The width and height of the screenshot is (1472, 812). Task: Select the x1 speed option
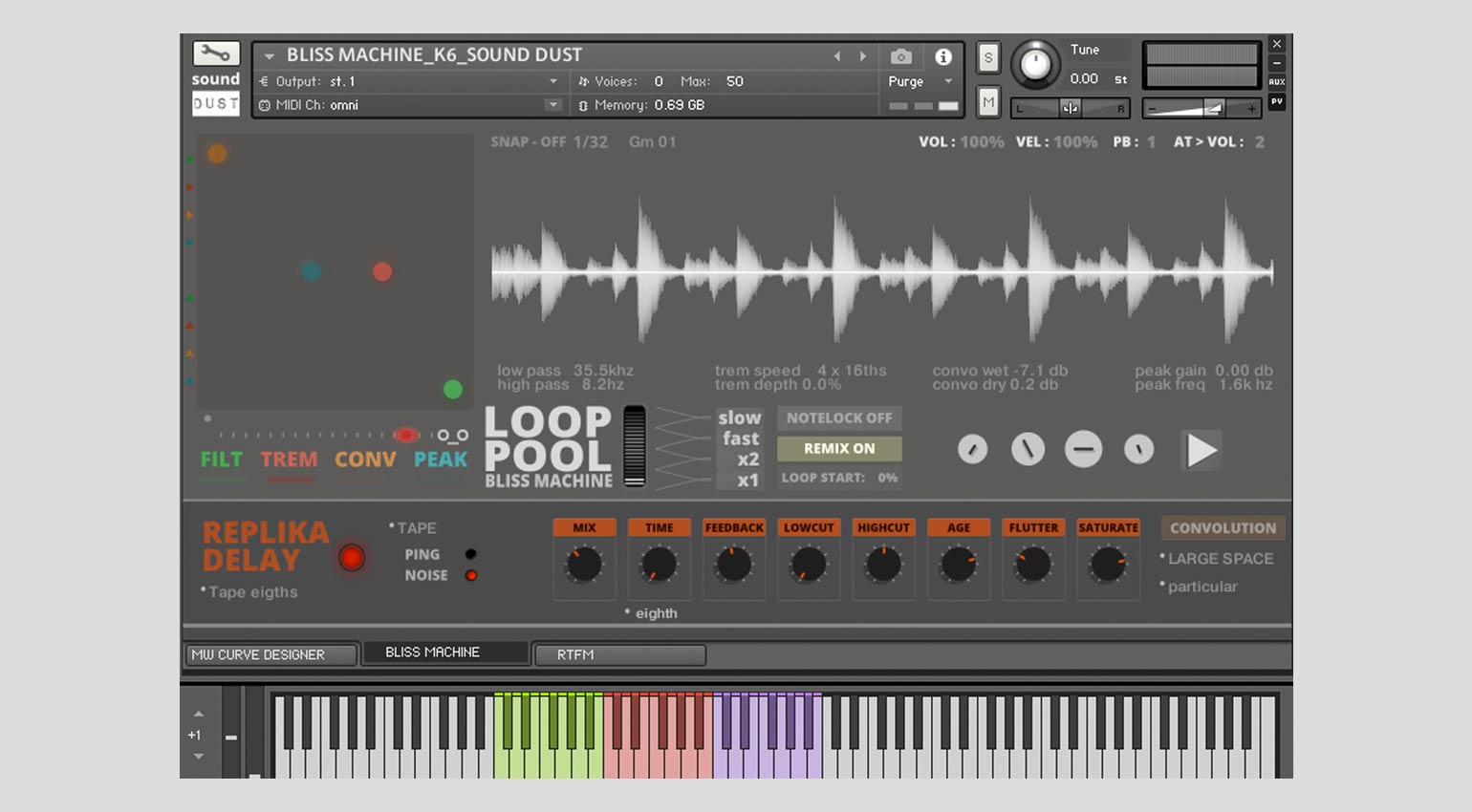[x=748, y=481]
